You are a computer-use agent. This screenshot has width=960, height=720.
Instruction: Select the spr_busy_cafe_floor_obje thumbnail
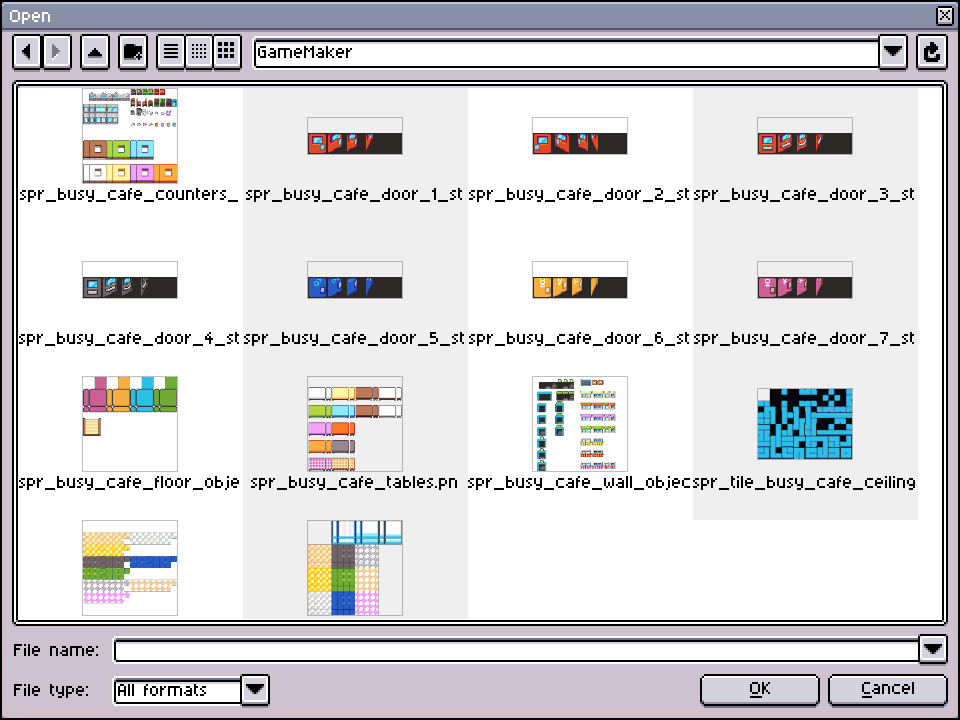pyautogui.click(x=130, y=424)
